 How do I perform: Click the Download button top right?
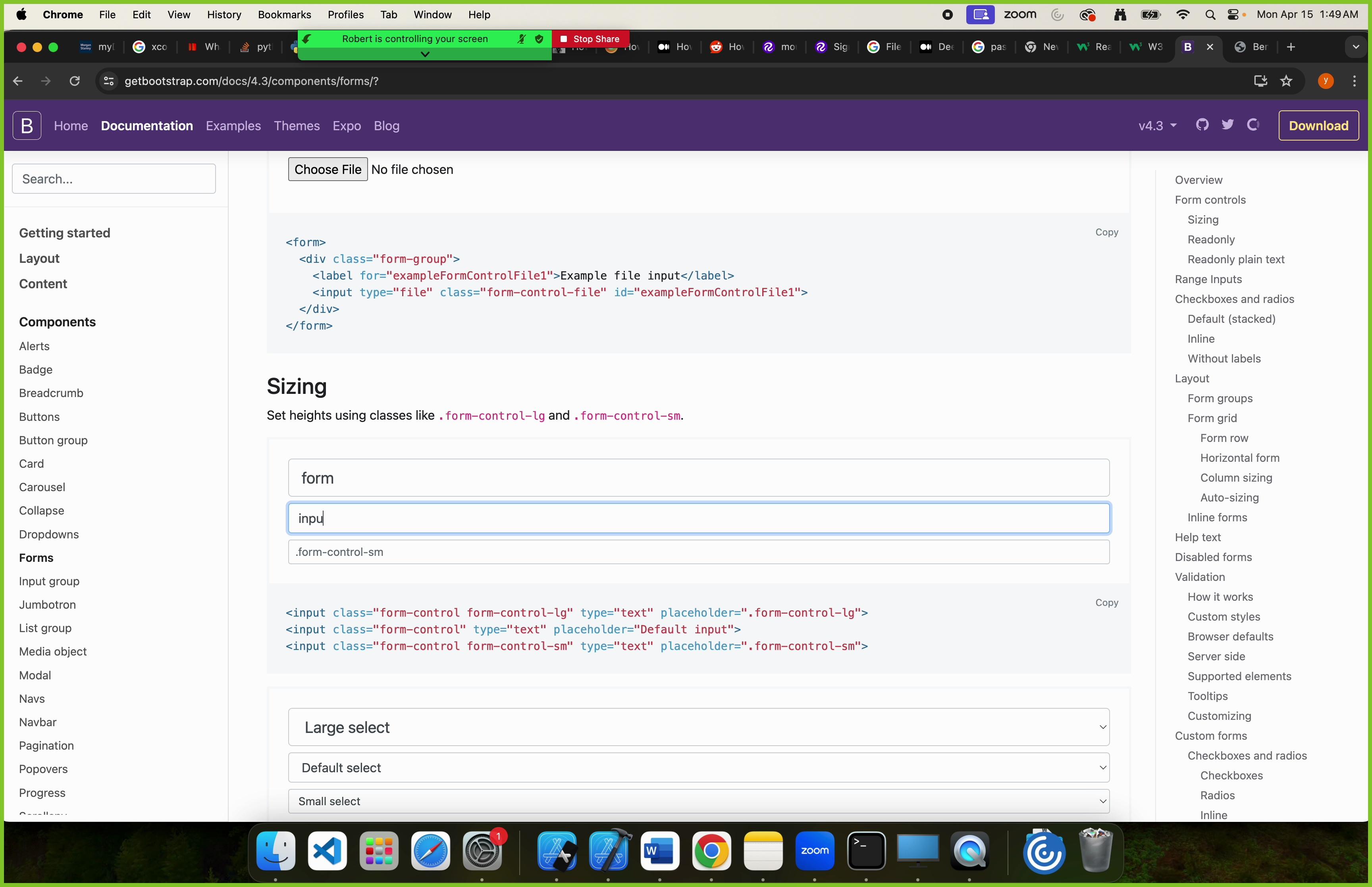(1318, 125)
